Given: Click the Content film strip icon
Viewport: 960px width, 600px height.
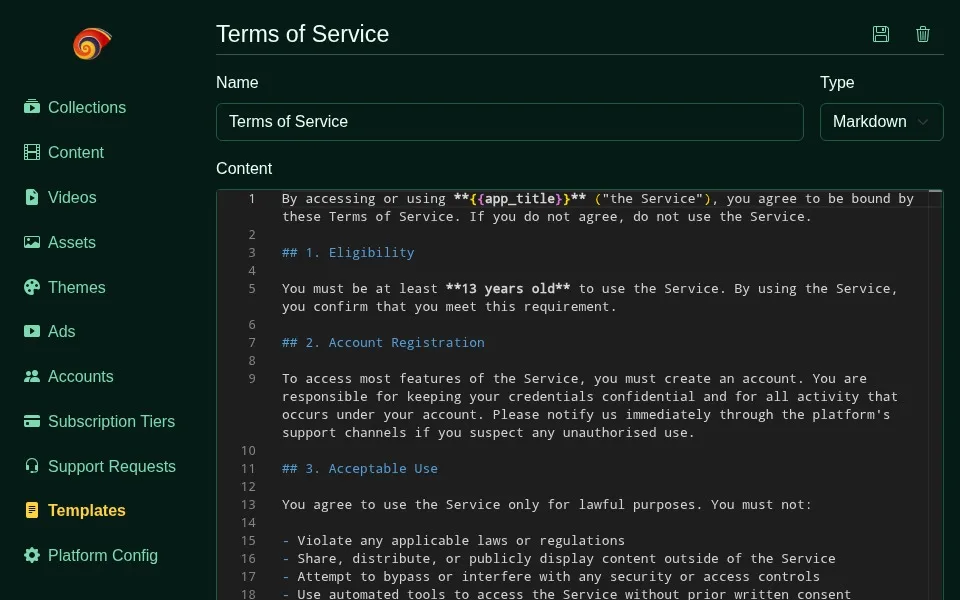Looking at the screenshot, I should tap(32, 152).
